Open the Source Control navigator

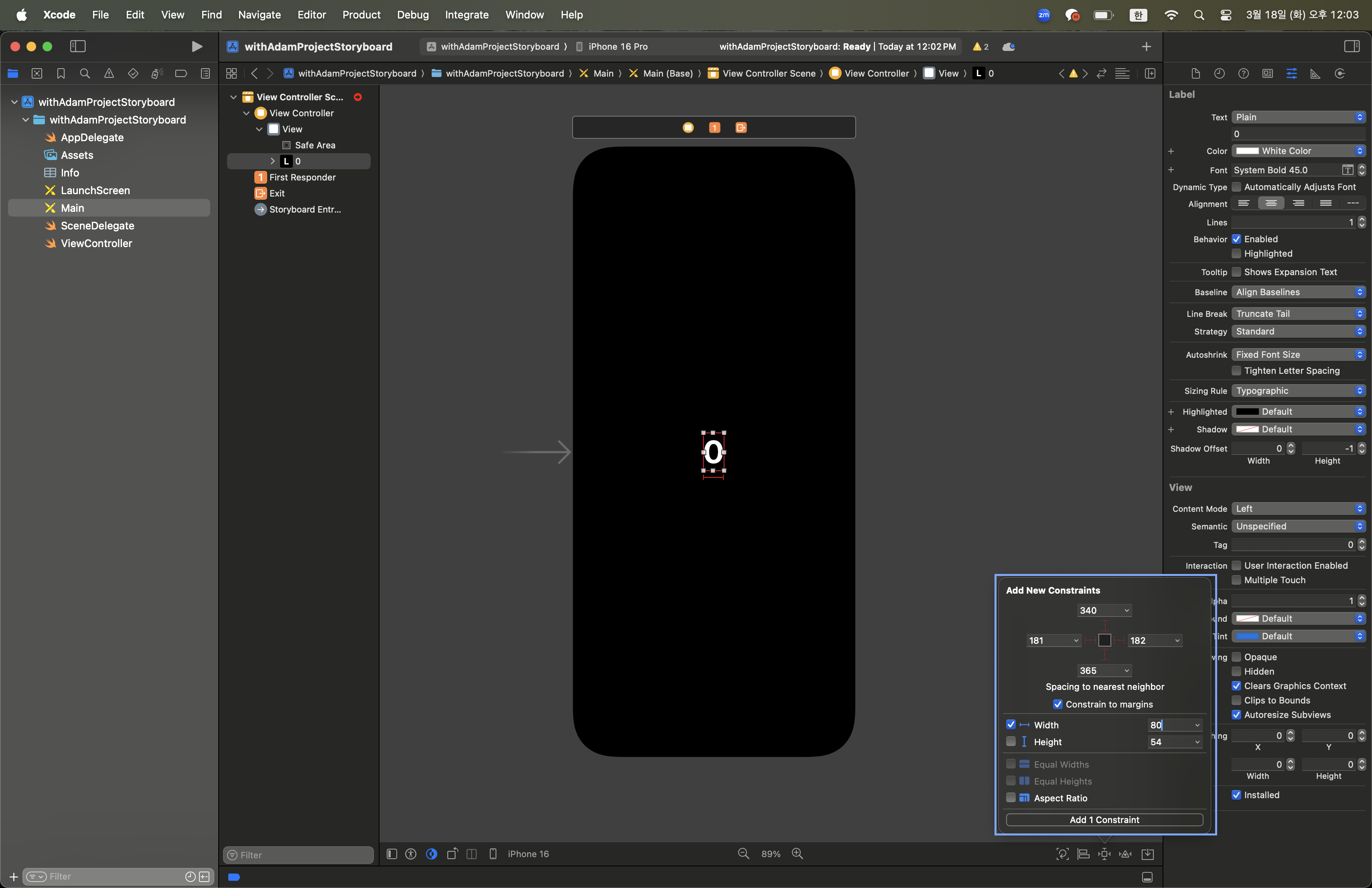point(37,73)
